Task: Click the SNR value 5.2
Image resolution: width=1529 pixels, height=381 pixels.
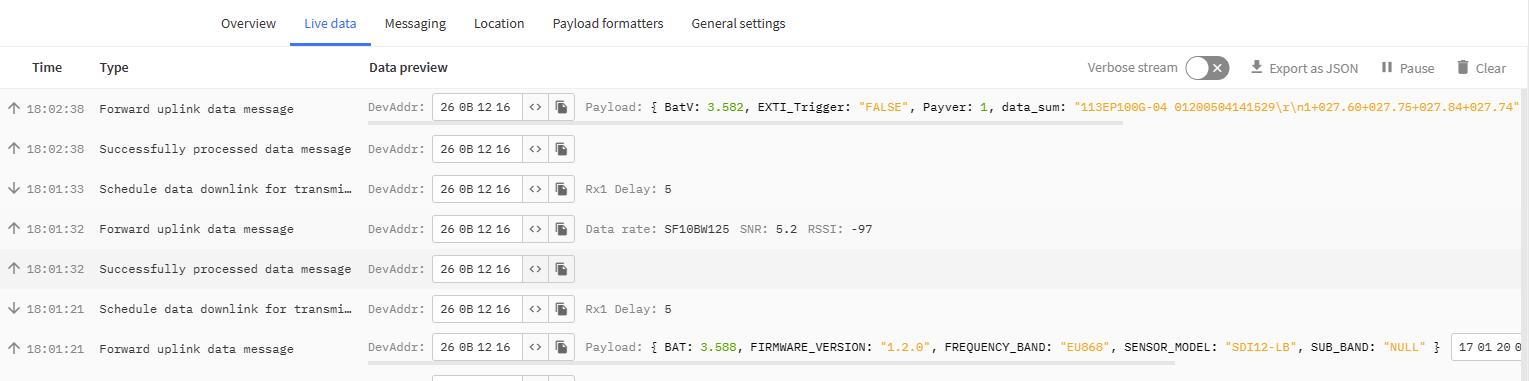Action: tap(786, 229)
